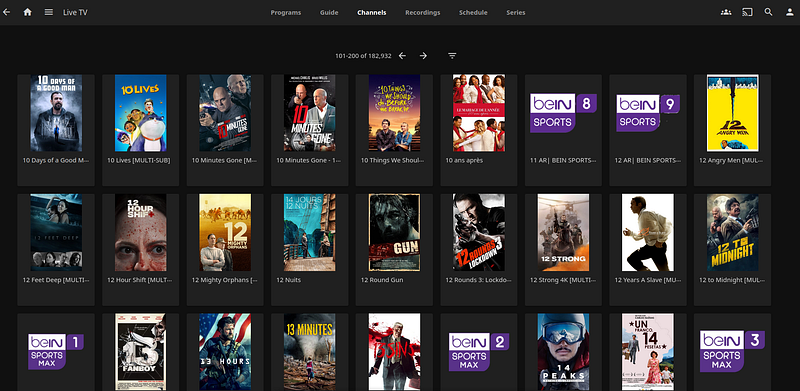
Task: Open the user profile icon
Action: point(789,12)
